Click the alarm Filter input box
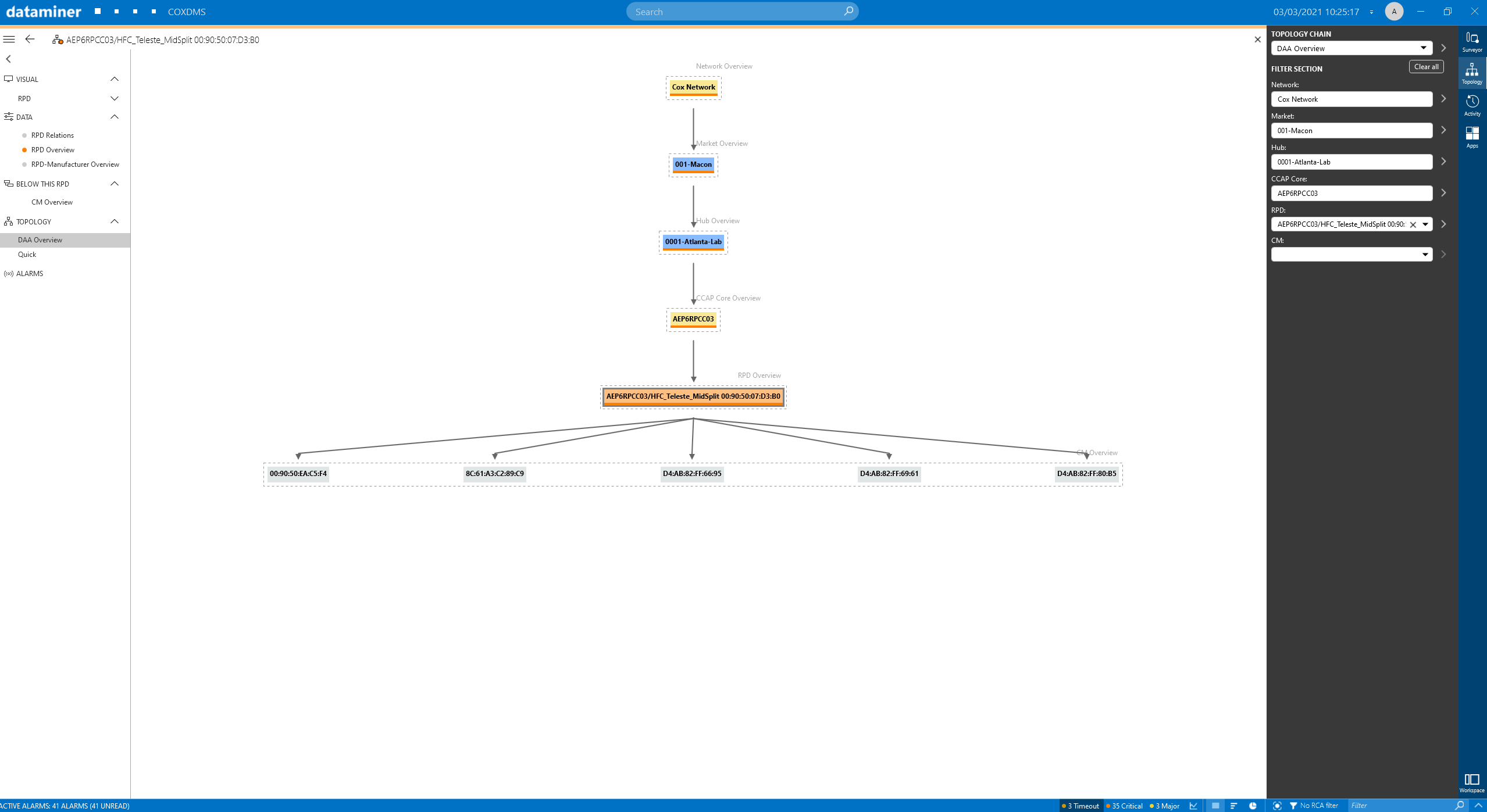The height and width of the screenshot is (812, 1487). [1400, 806]
